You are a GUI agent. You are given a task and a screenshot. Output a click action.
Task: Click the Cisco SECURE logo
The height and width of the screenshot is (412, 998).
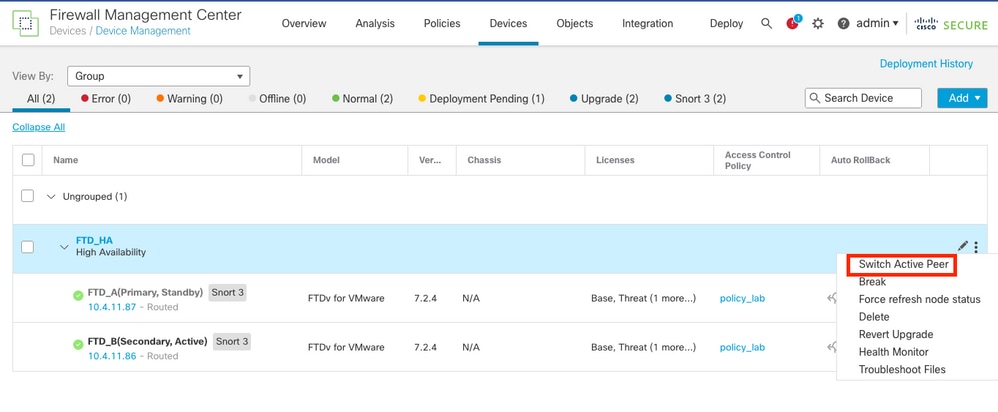point(951,24)
